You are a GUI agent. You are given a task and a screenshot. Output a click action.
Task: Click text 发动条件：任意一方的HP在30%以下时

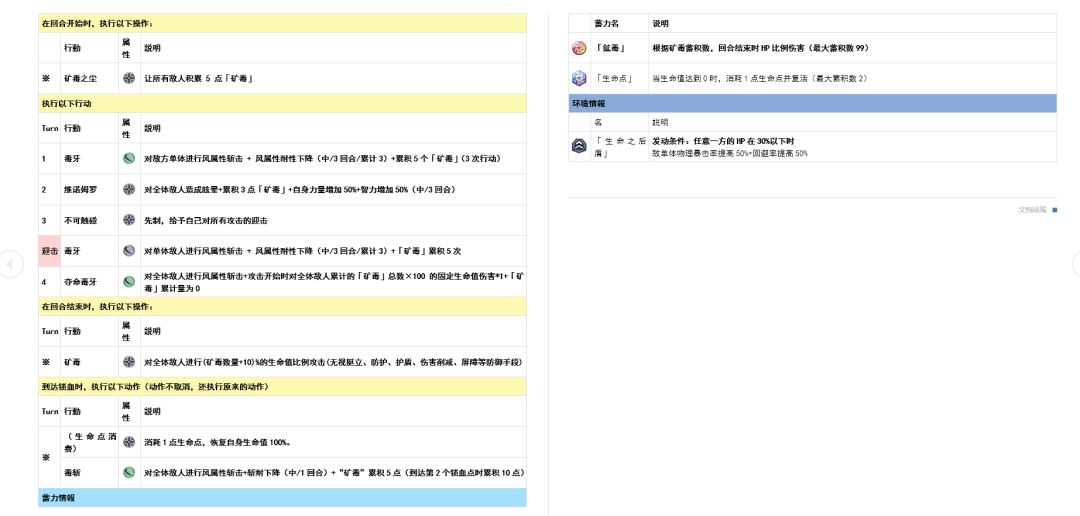pyautogui.click(x=724, y=141)
